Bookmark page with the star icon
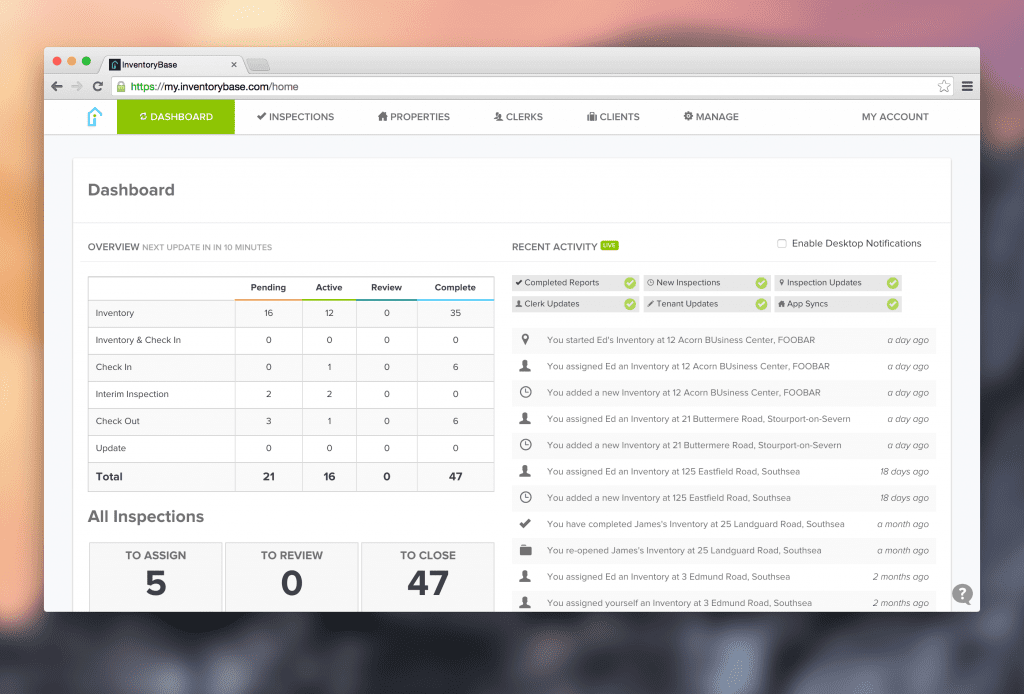 [943, 87]
